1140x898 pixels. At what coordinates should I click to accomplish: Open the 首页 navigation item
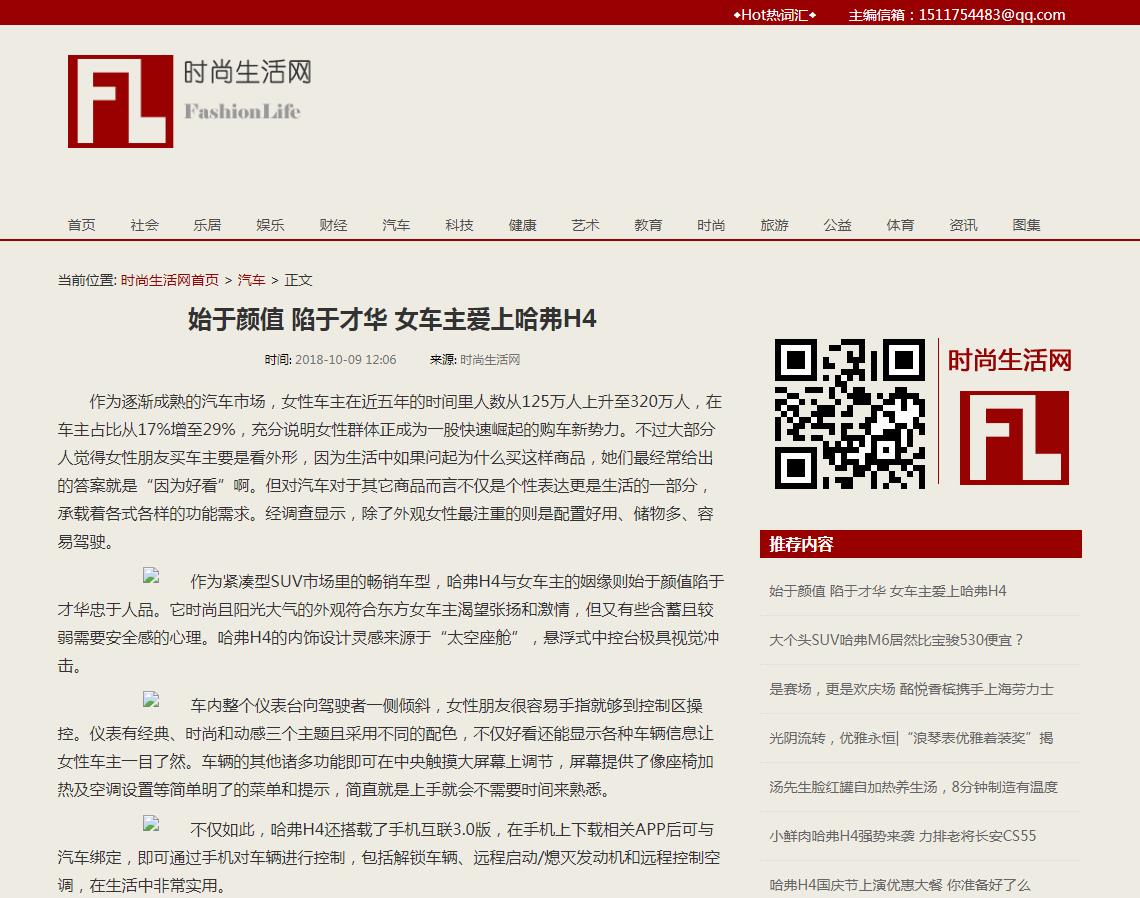pos(81,225)
